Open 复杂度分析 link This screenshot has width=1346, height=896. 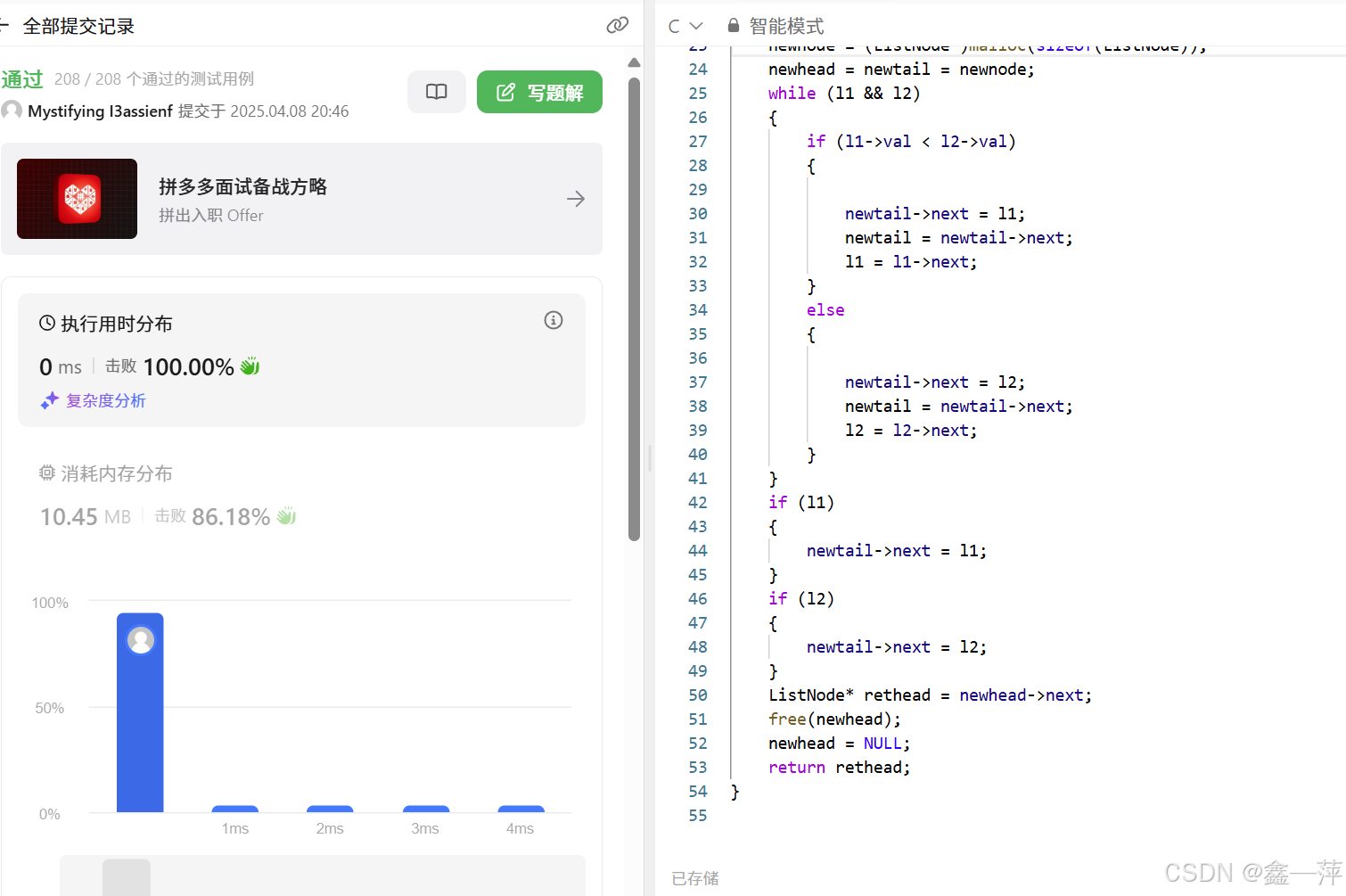pyautogui.click(x=106, y=400)
